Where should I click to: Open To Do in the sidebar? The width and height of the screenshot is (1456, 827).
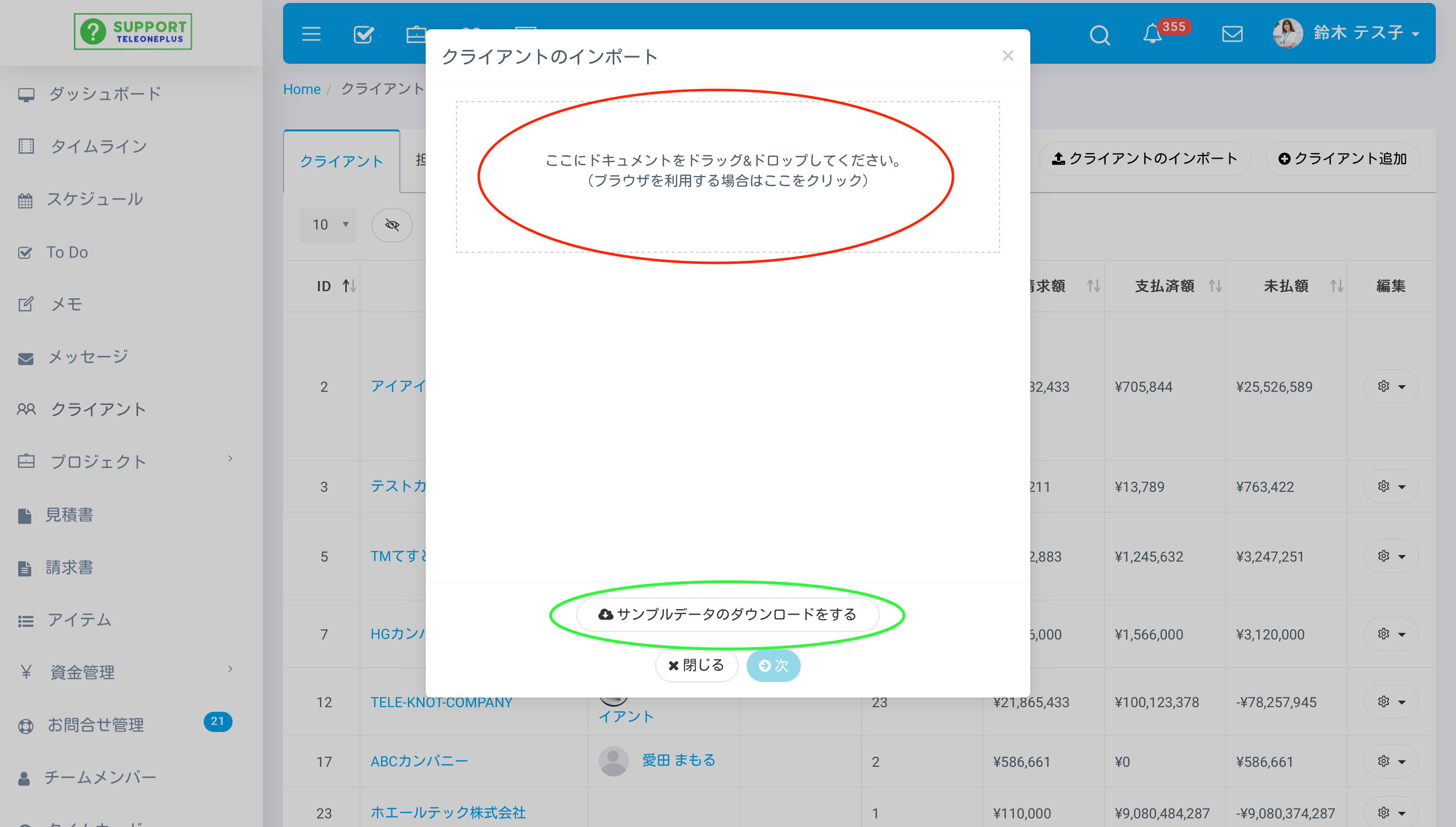point(67,252)
